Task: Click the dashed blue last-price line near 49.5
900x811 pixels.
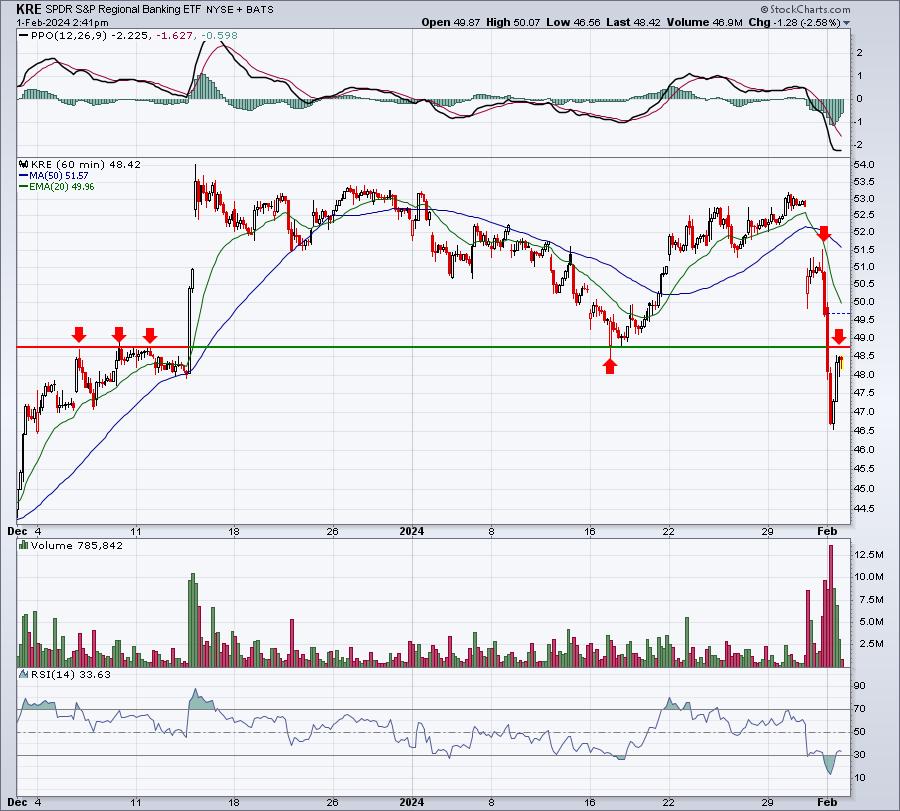Action: (840, 313)
